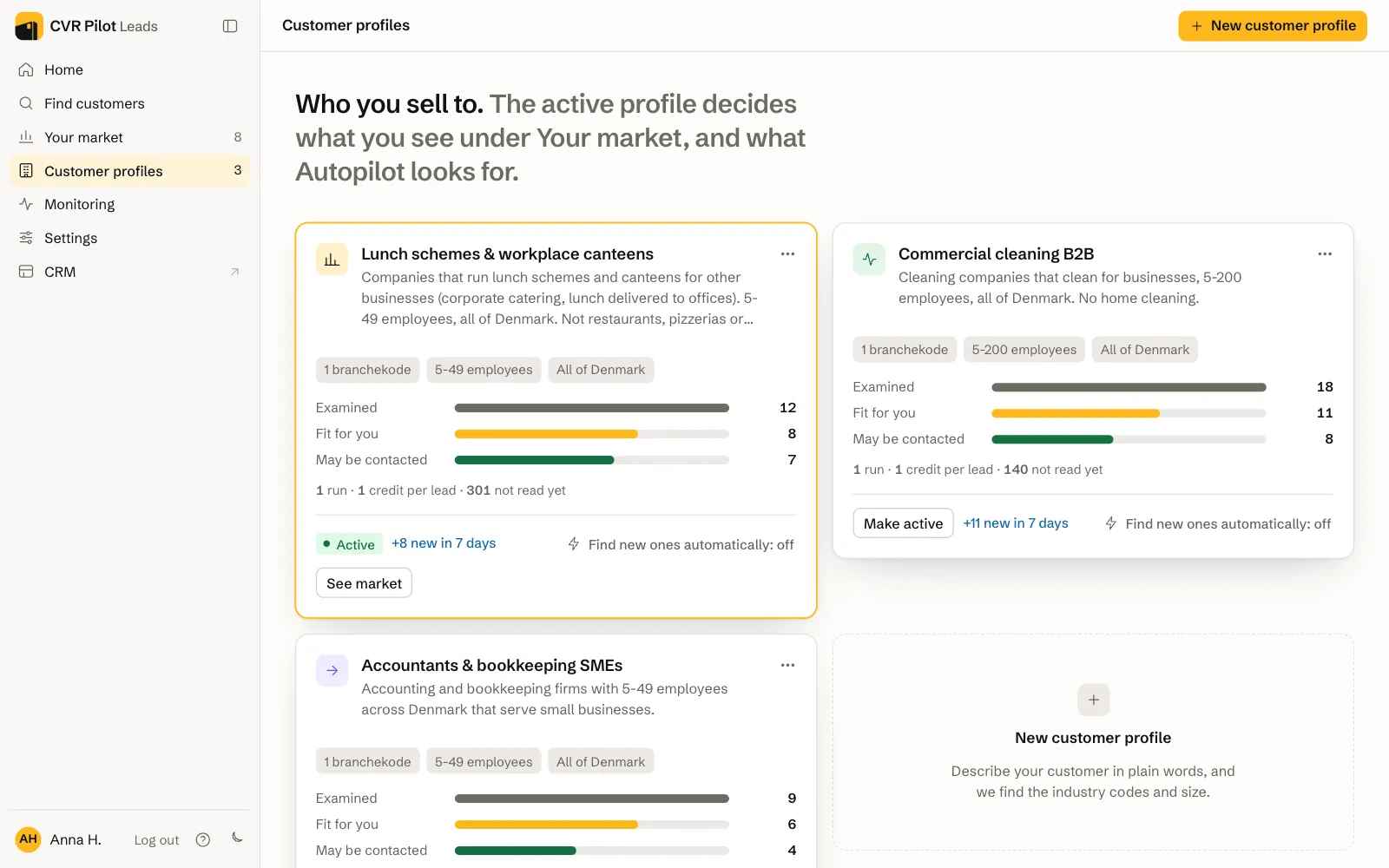
Task: Click the Monitoring pulse icon
Action: pyautogui.click(x=26, y=204)
